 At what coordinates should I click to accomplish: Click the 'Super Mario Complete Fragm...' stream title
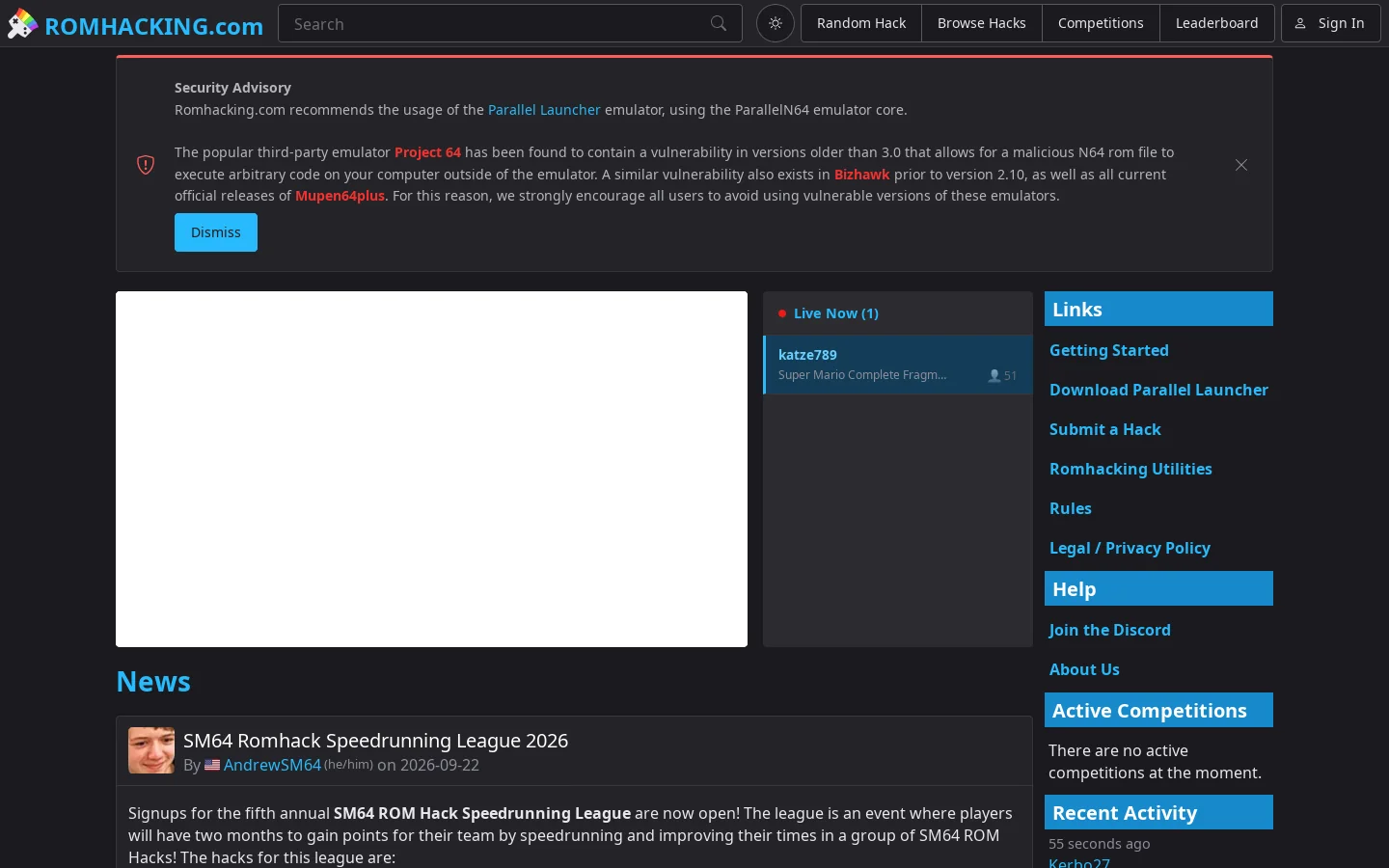tap(862, 375)
